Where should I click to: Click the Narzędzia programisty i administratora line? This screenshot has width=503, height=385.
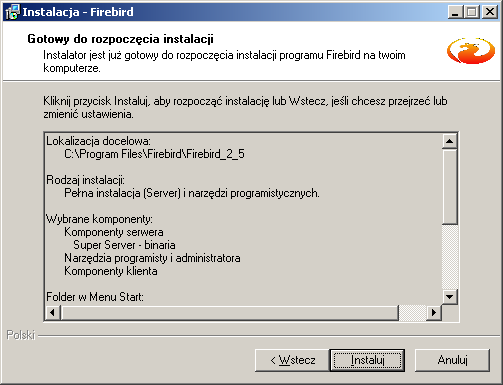click(x=152, y=258)
